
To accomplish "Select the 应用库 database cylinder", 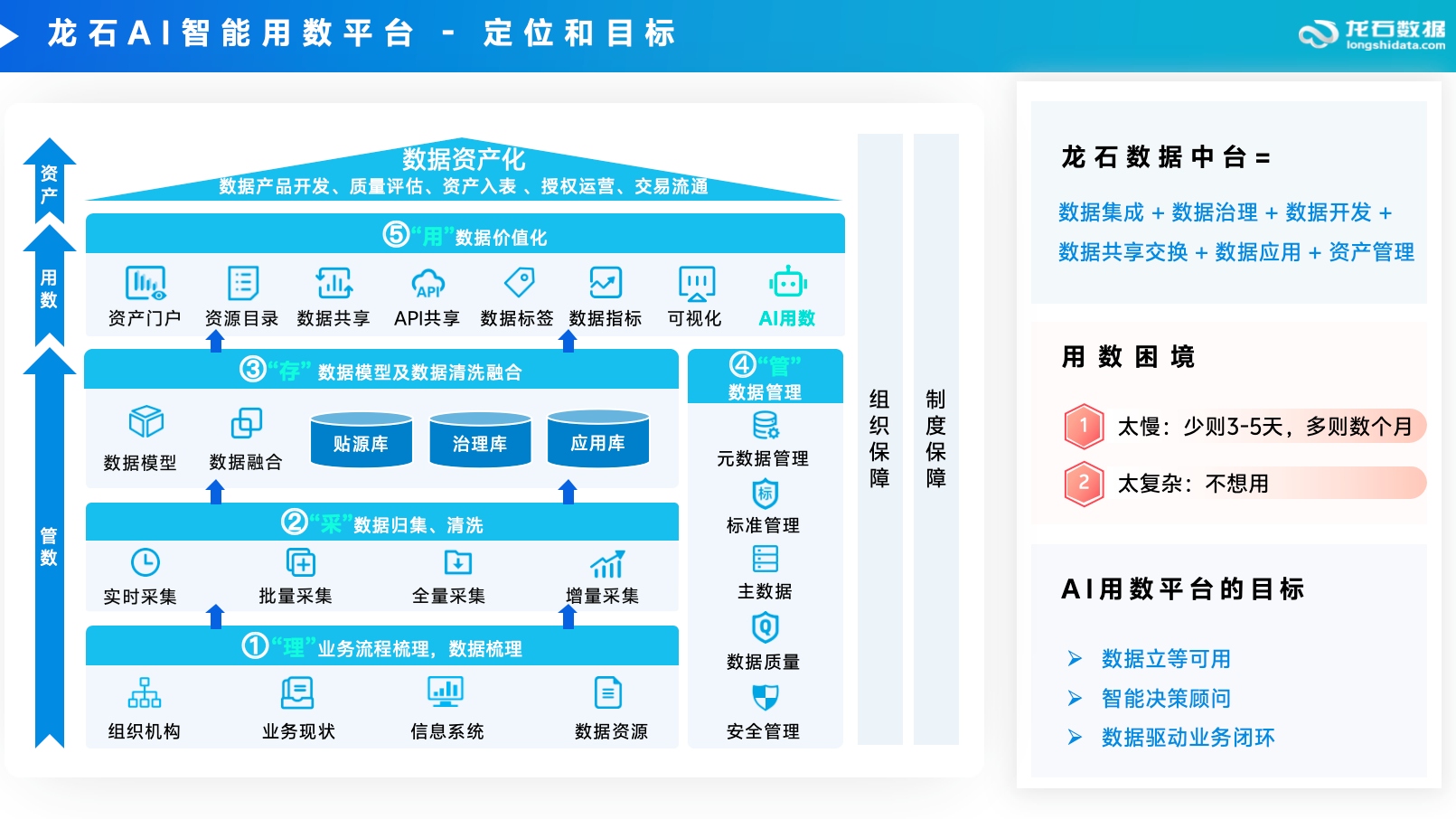I will tap(597, 438).
